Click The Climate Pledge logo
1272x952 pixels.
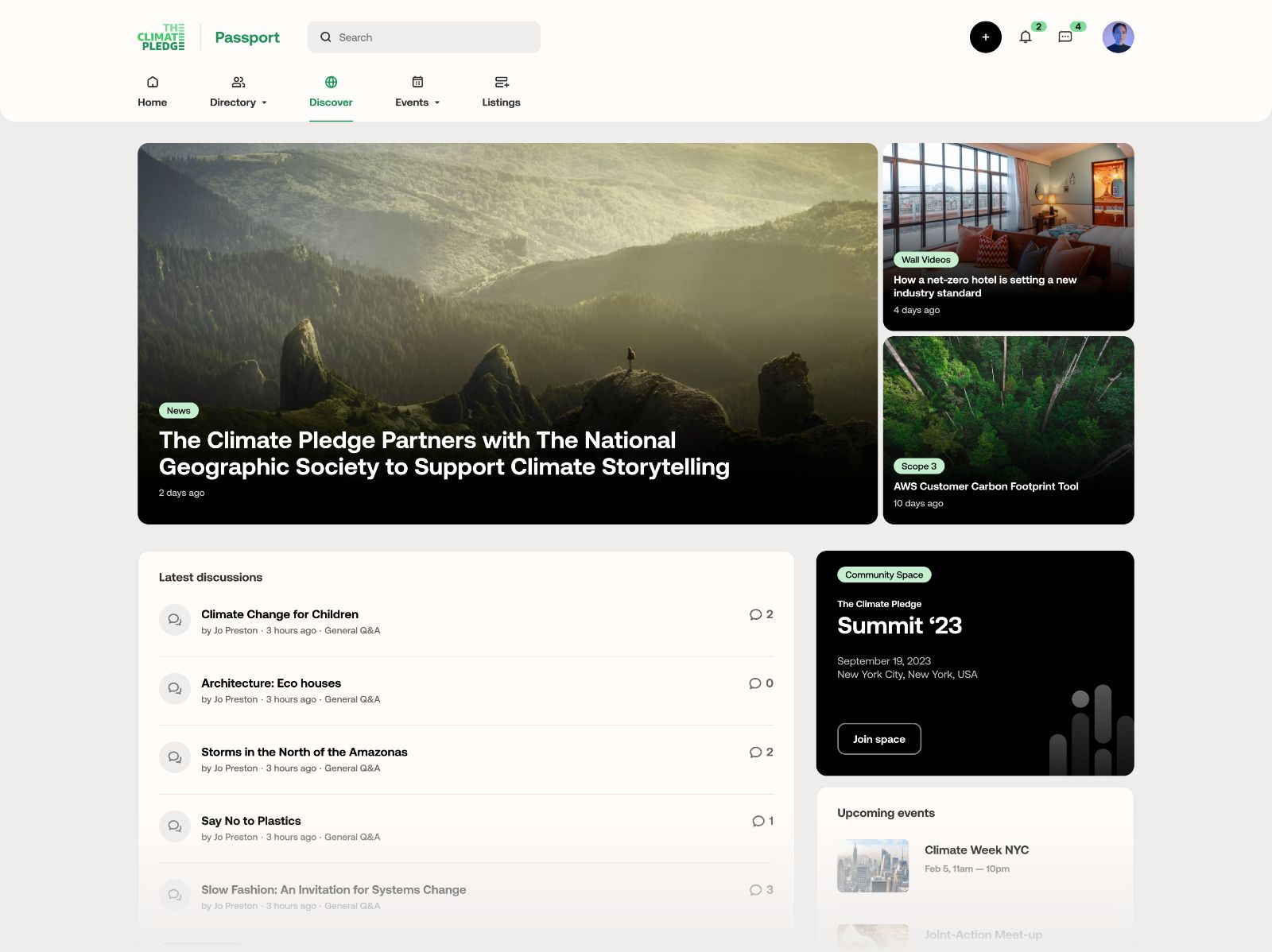pyautogui.click(x=161, y=37)
